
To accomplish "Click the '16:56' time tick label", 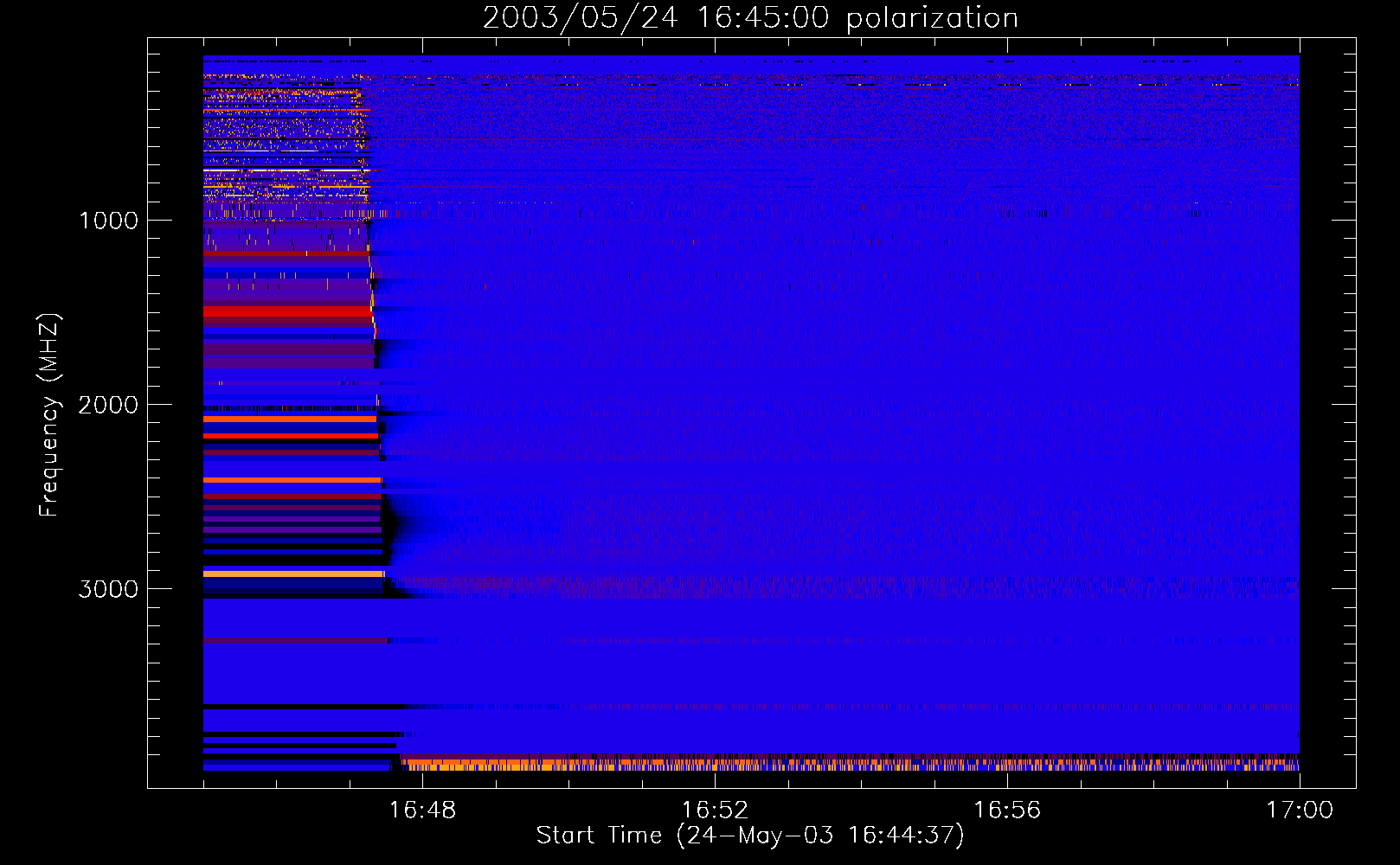I will tap(1007, 811).
